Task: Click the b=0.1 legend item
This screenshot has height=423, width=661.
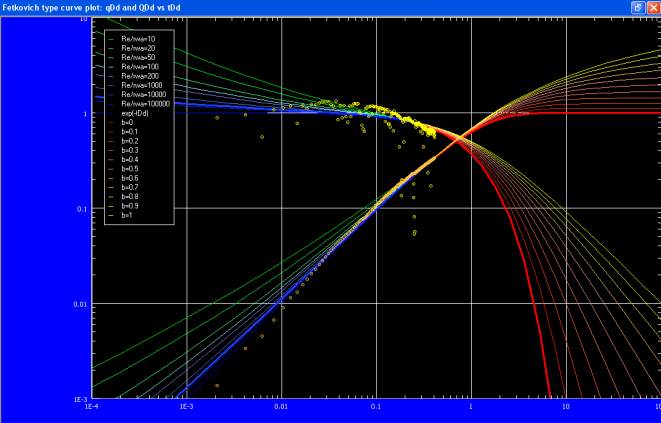Action: (130, 132)
